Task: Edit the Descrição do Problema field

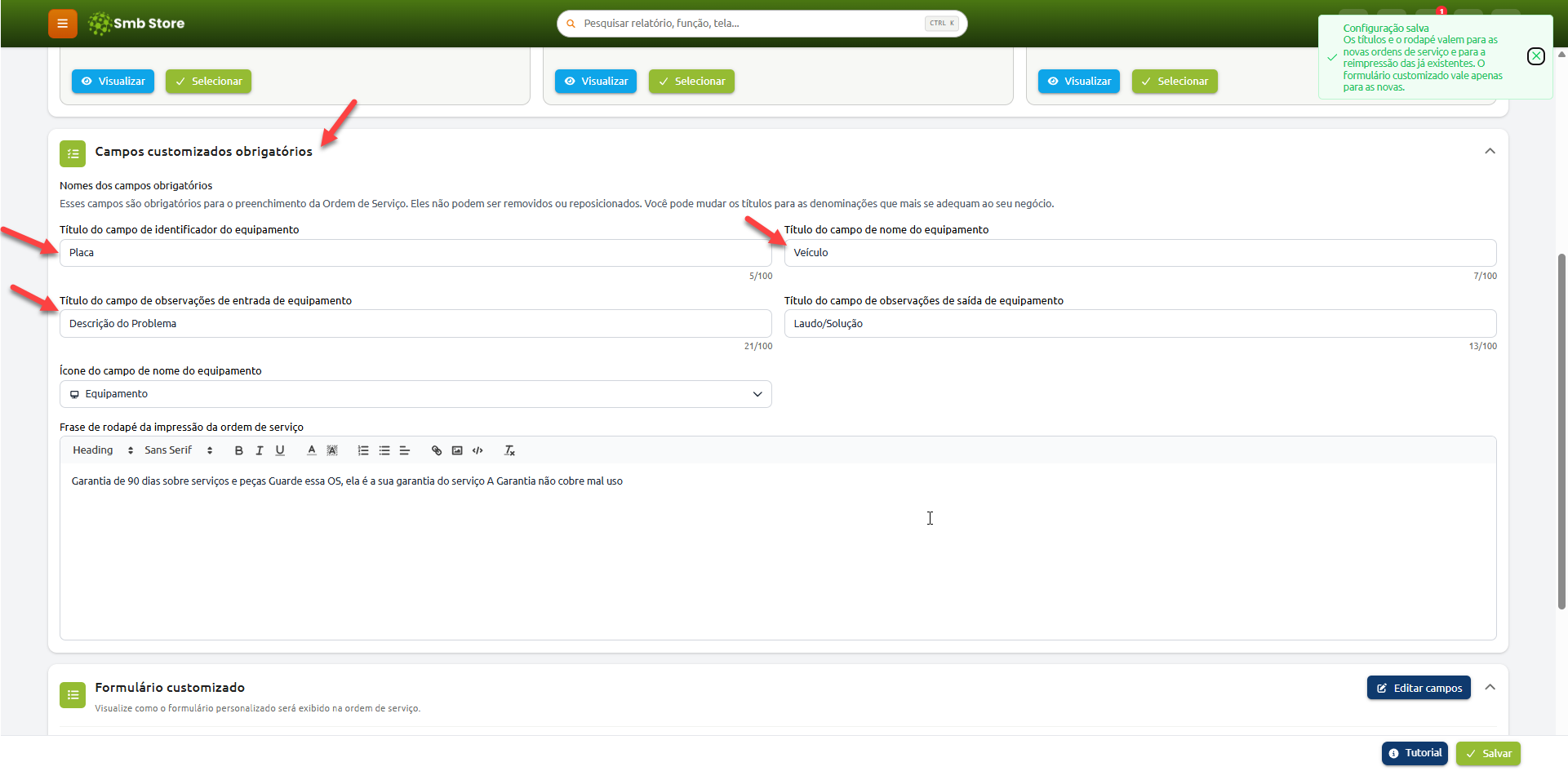Action: [415, 324]
